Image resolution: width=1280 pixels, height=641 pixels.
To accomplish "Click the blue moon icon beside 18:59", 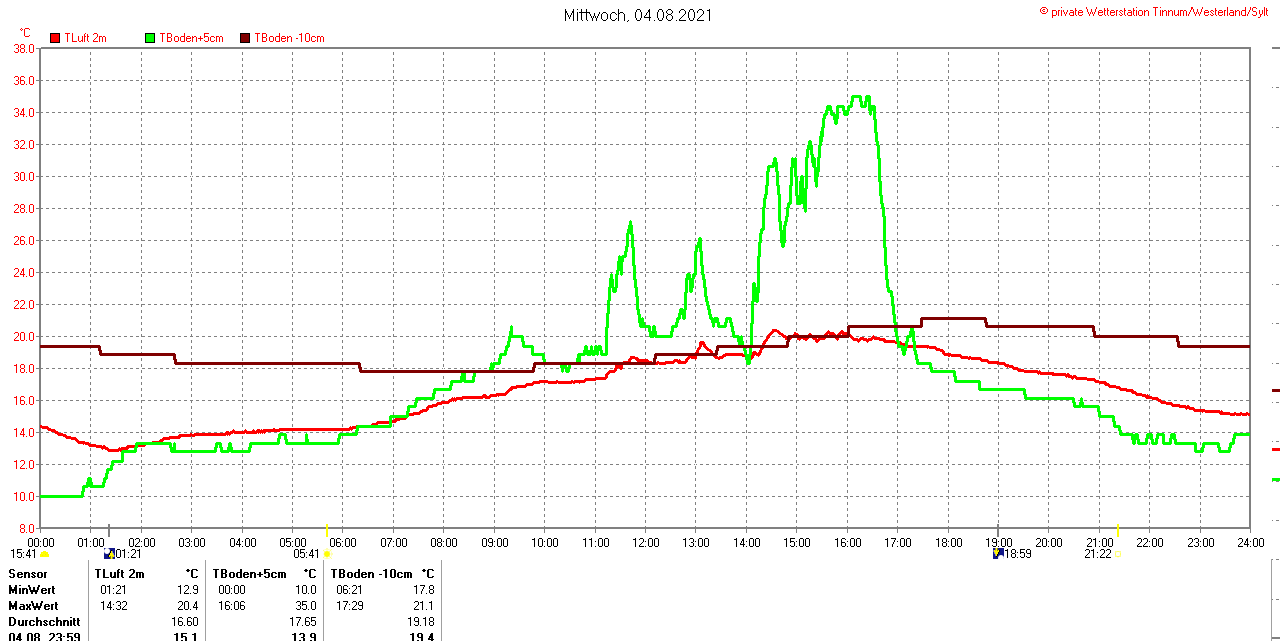I will (997, 553).
